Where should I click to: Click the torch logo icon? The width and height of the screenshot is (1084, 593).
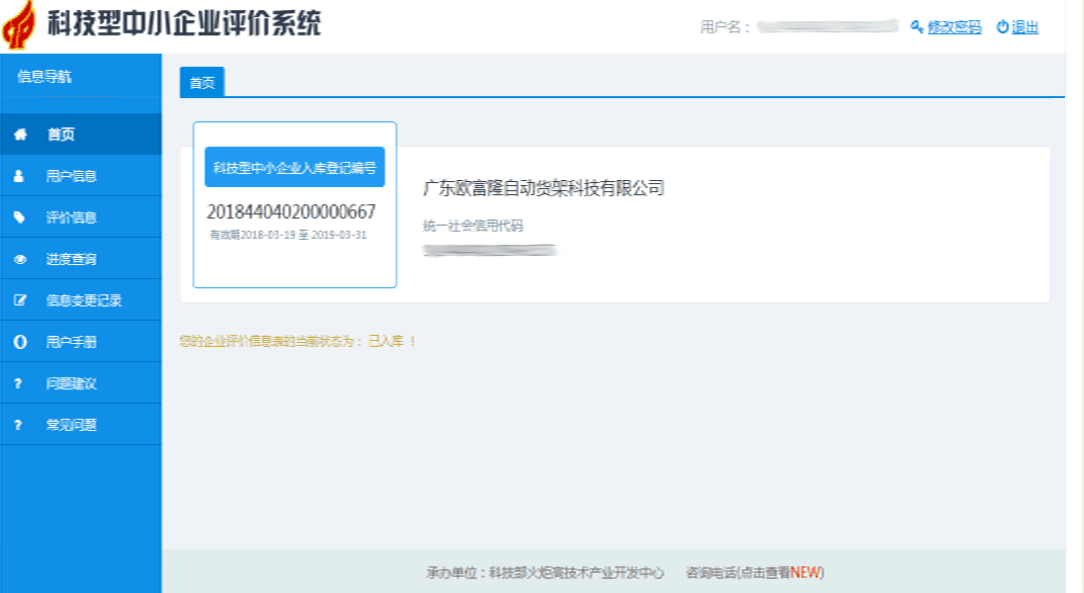point(19,25)
